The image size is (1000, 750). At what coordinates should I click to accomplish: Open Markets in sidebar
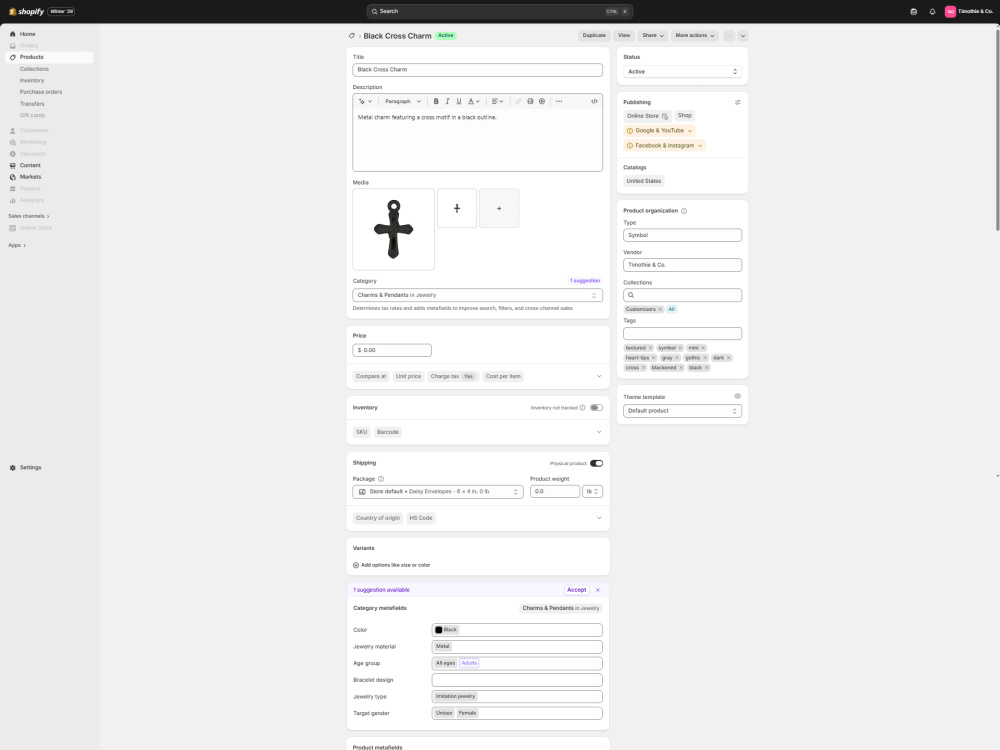point(30,177)
